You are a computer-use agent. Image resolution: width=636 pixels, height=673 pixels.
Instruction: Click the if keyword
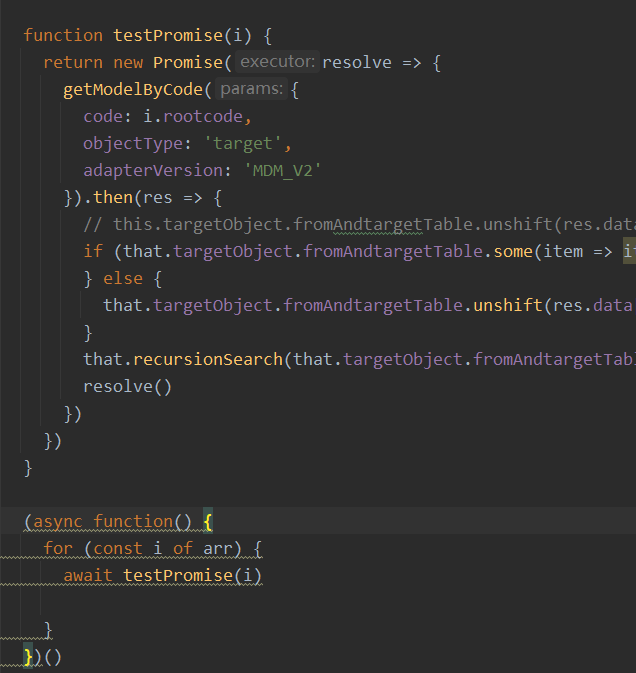pyautogui.click(x=93, y=252)
